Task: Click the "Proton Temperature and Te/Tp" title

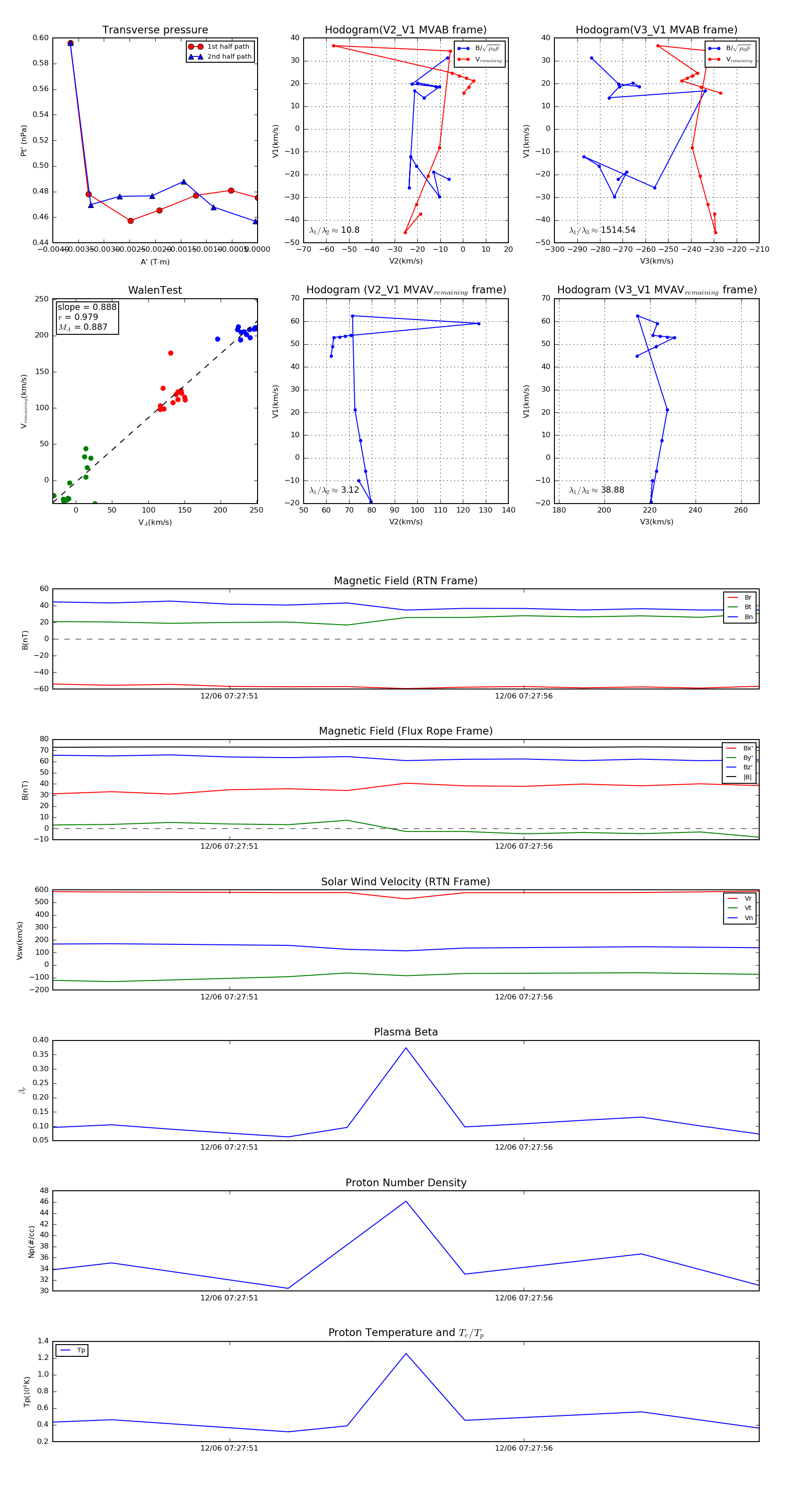Action: [x=406, y=1333]
